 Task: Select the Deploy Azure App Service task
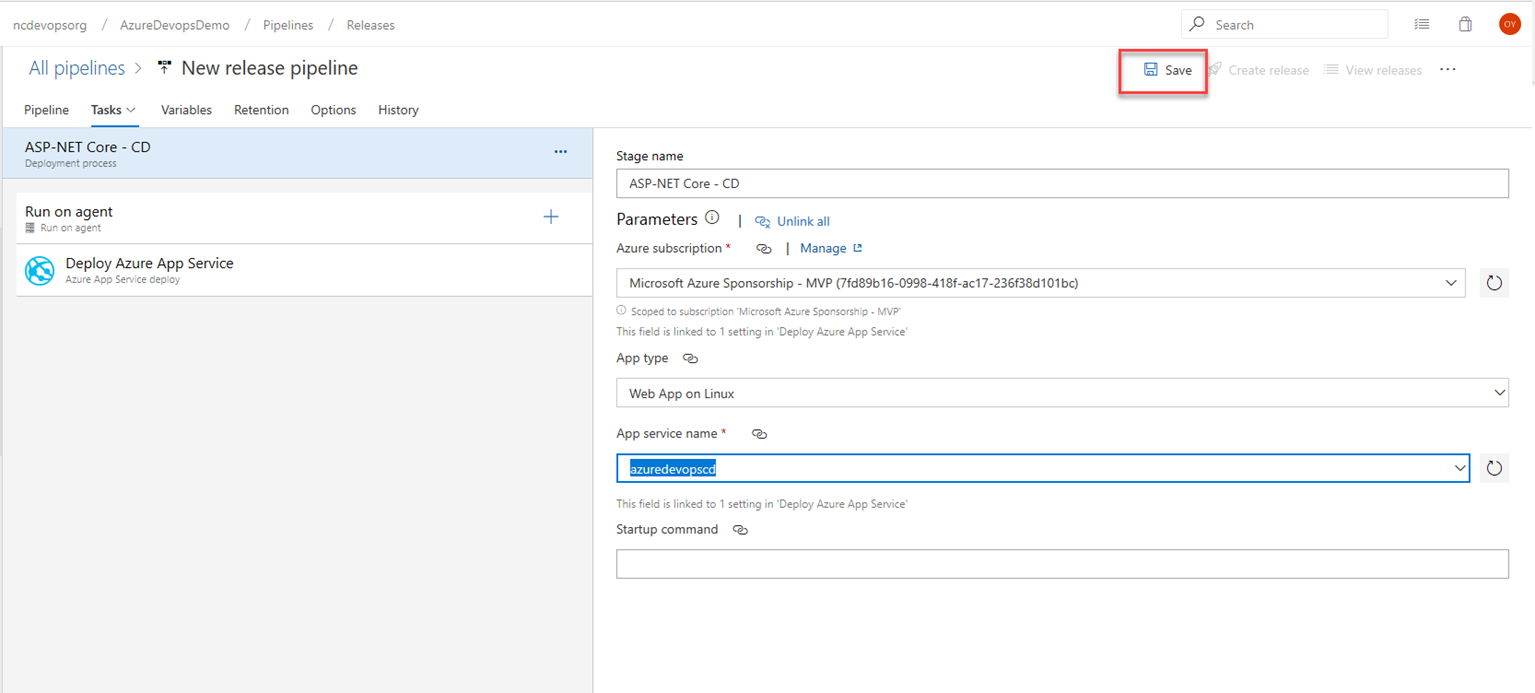304,270
